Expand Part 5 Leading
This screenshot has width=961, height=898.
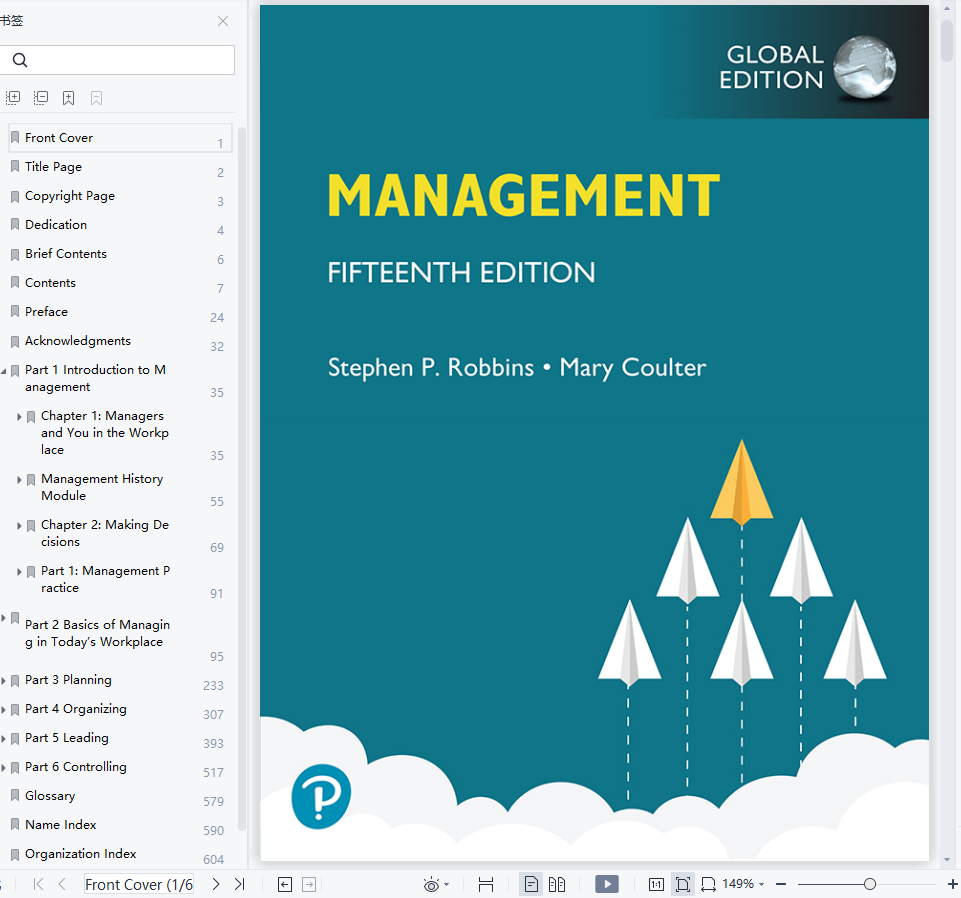click(x=3, y=739)
